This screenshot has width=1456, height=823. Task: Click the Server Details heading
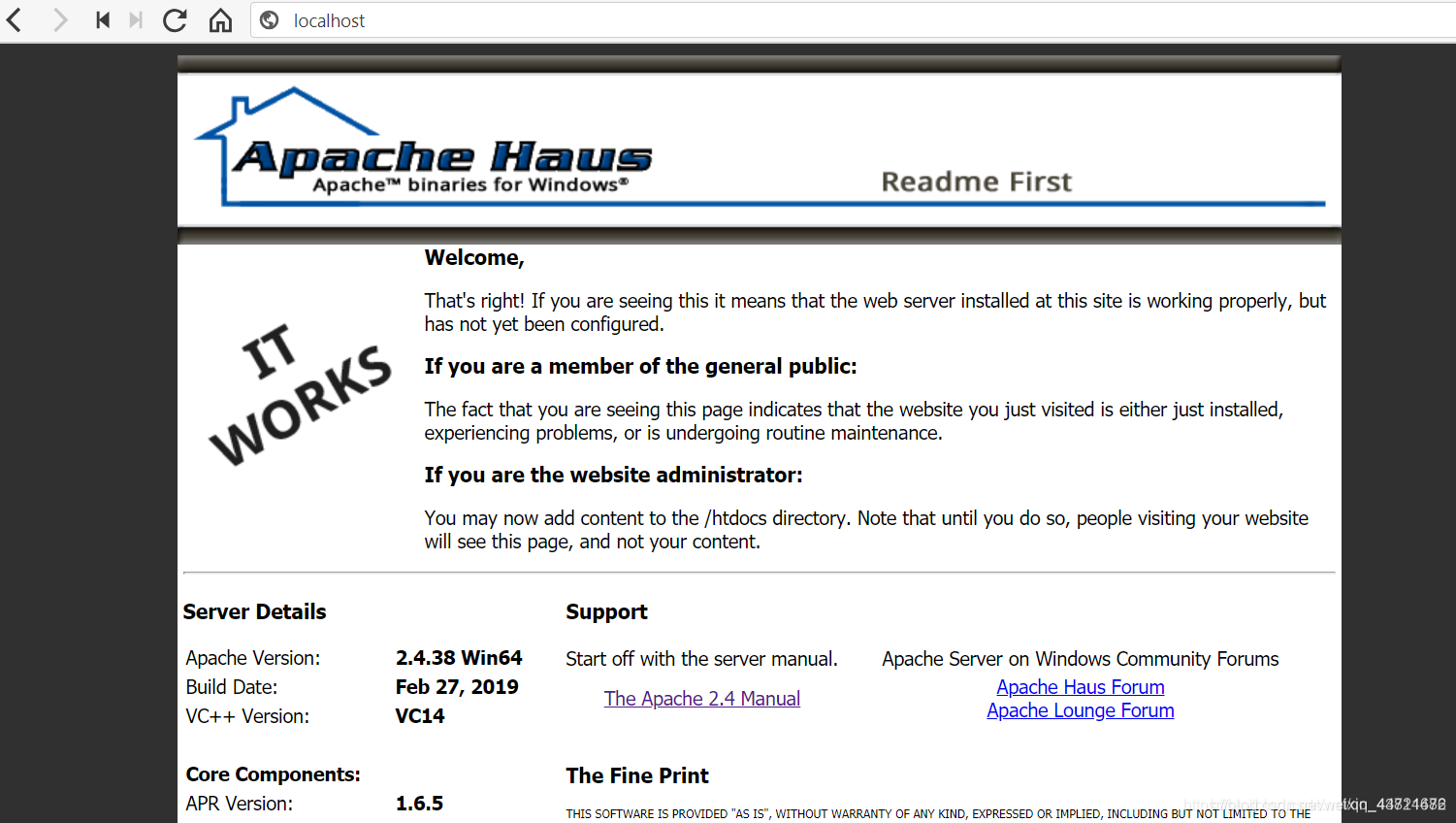coord(254,612)
